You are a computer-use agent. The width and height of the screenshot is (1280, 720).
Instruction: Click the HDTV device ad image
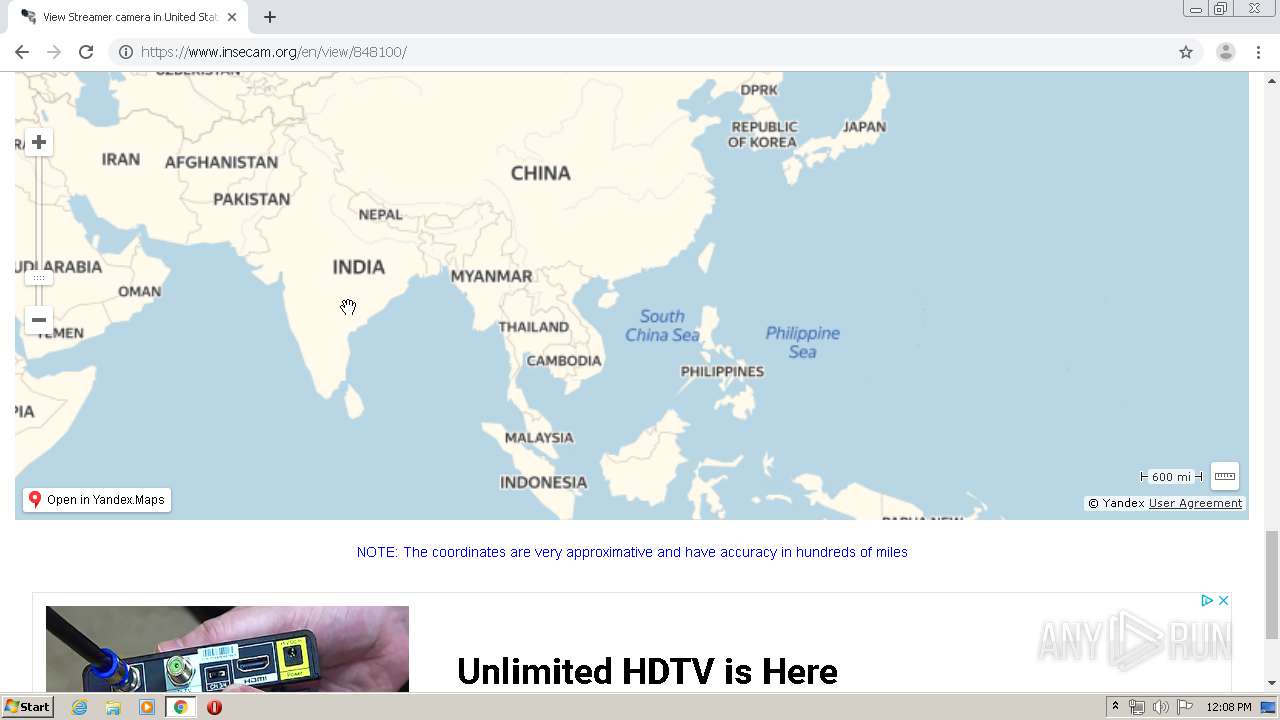coord(227,649)
